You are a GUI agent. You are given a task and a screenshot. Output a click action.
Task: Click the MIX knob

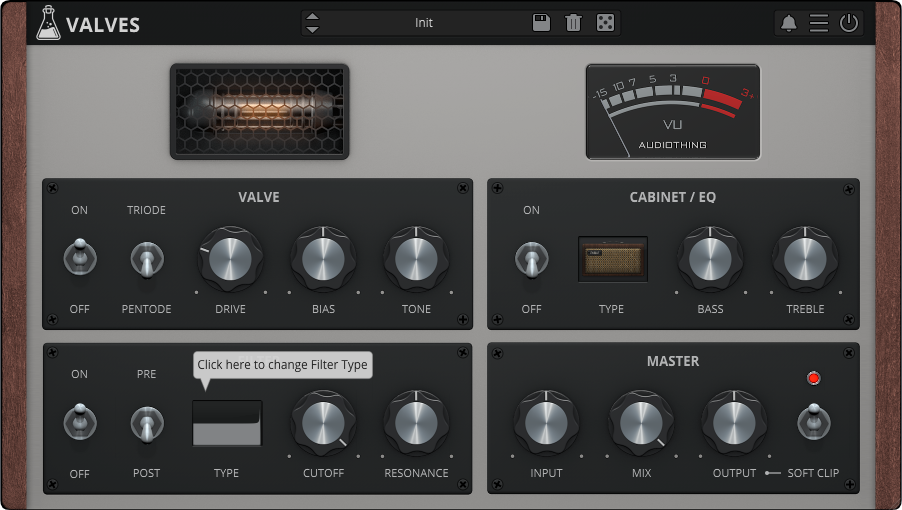click(x=641, y=423)
